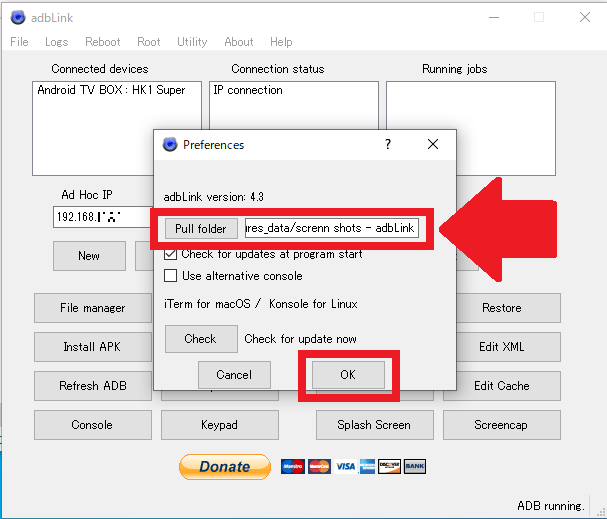Click the Preferences help question mark
607x519 pixels.
388,144
